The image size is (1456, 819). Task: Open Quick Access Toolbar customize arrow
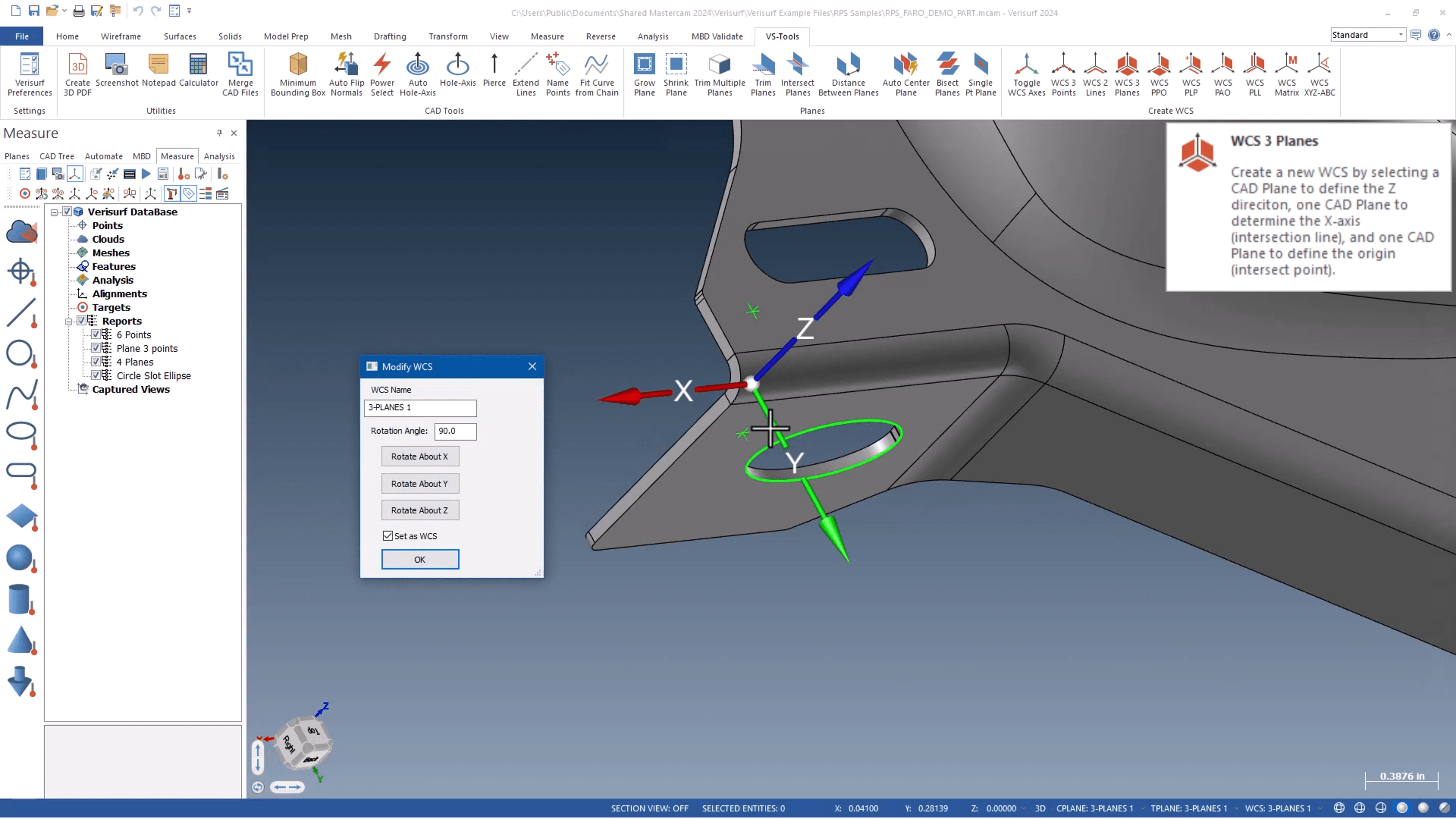[189, 10]
